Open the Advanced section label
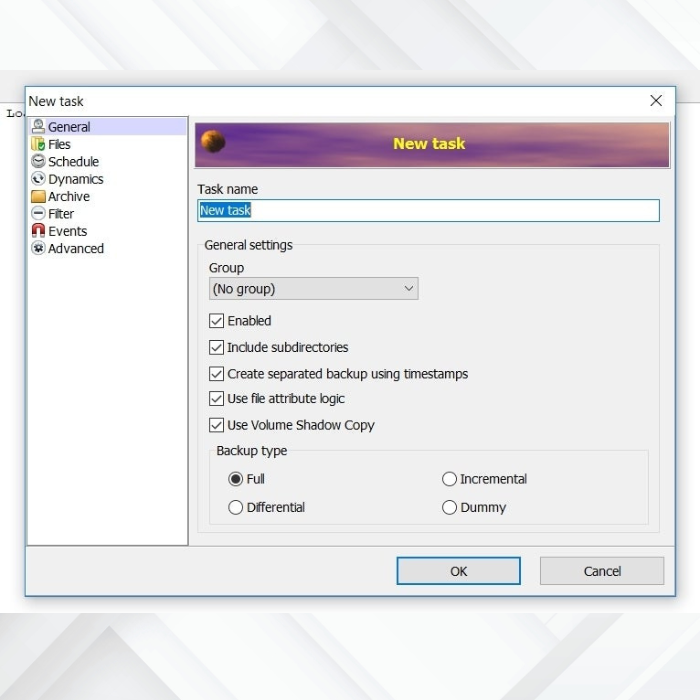Image resolution: width=700 pixels, height=700 pixels. (76, 249)
